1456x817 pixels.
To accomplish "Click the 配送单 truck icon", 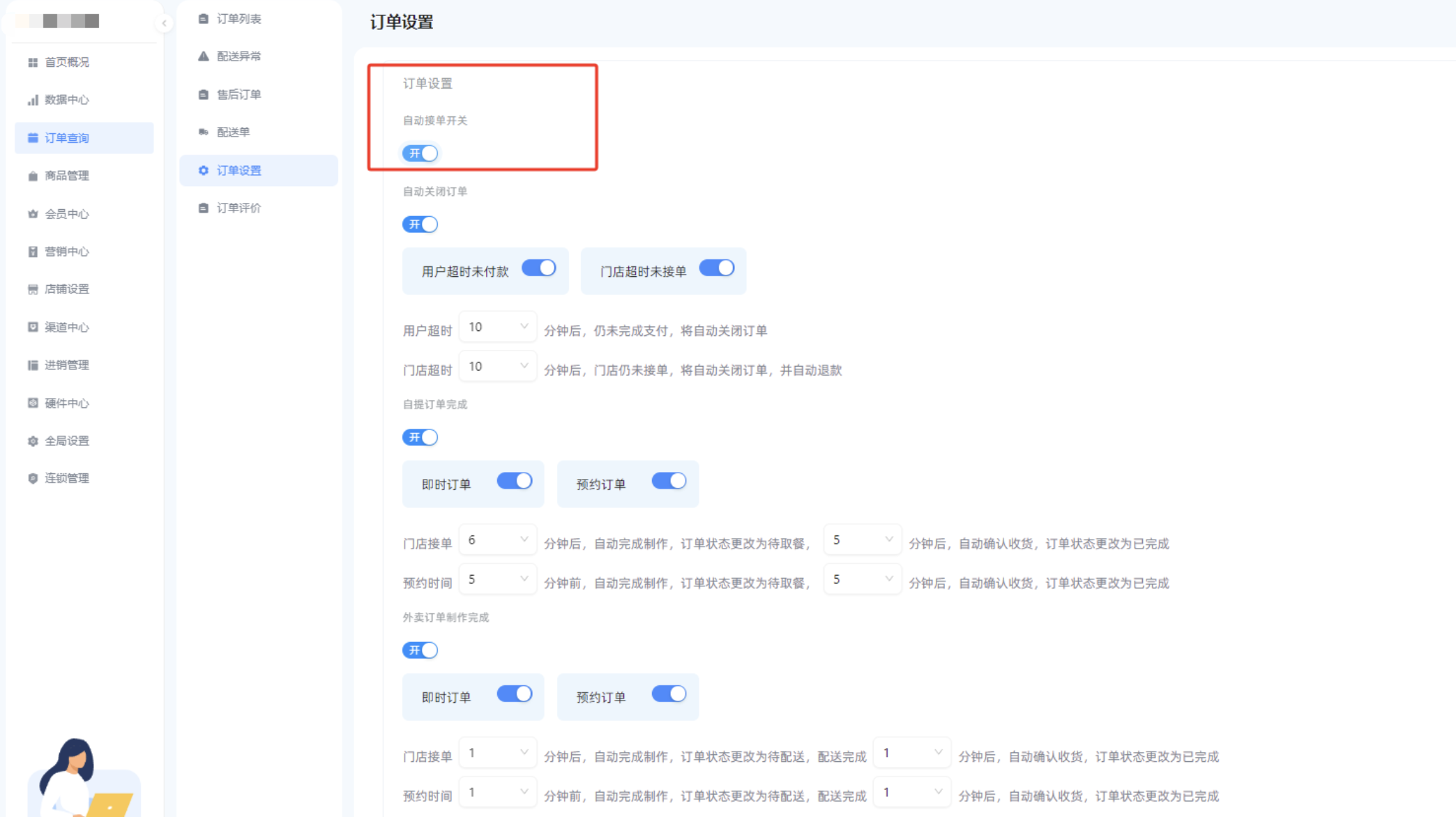I will pyautogui.click(x=204, y=132).
